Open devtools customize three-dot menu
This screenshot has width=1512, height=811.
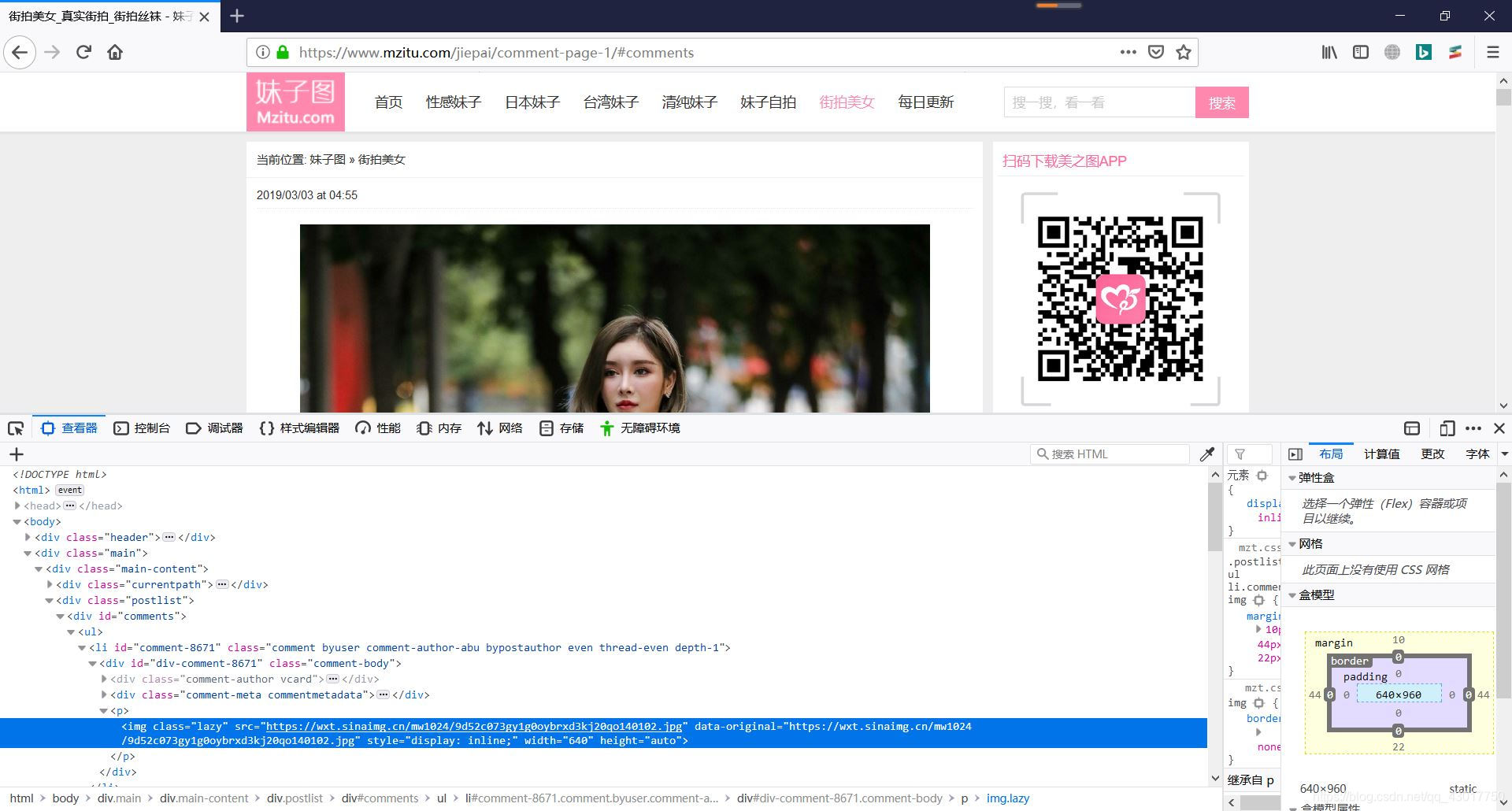point(1473,428)
